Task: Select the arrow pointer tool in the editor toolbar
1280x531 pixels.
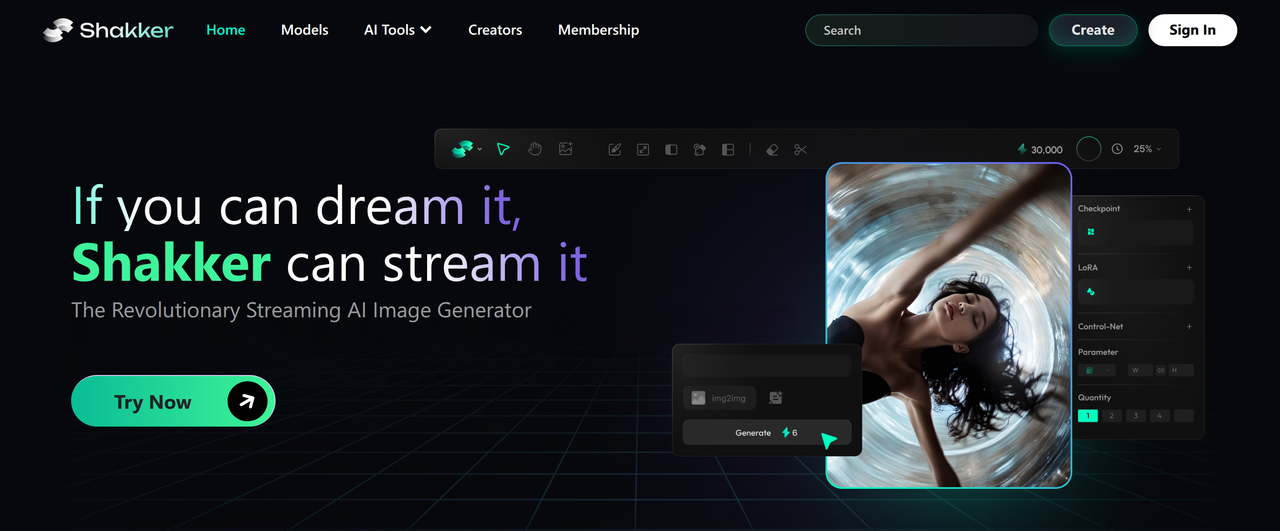Action: [x=503, y=149]
